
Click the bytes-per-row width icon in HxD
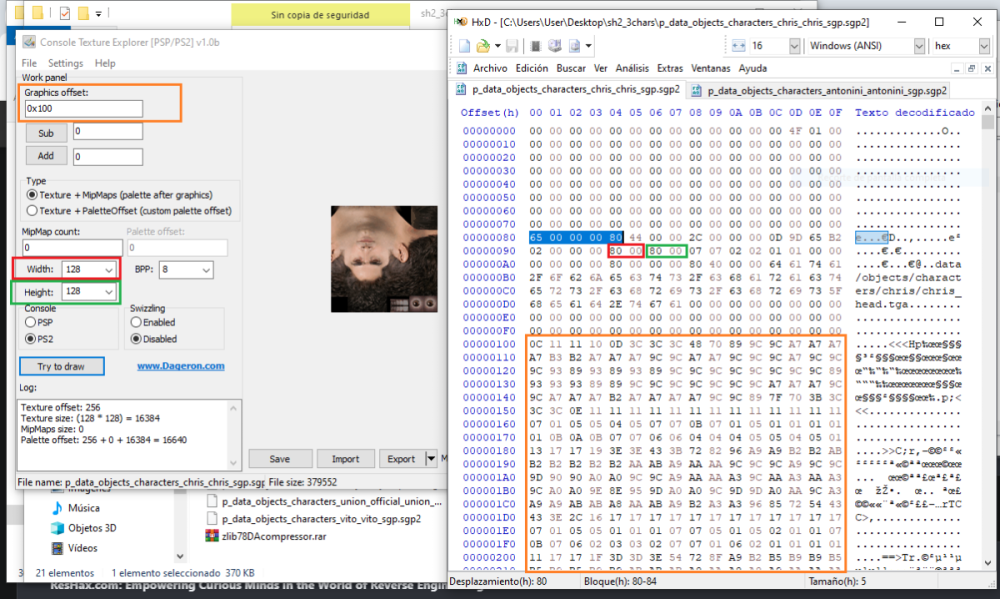pyautogui.click(x=738, y=46)
